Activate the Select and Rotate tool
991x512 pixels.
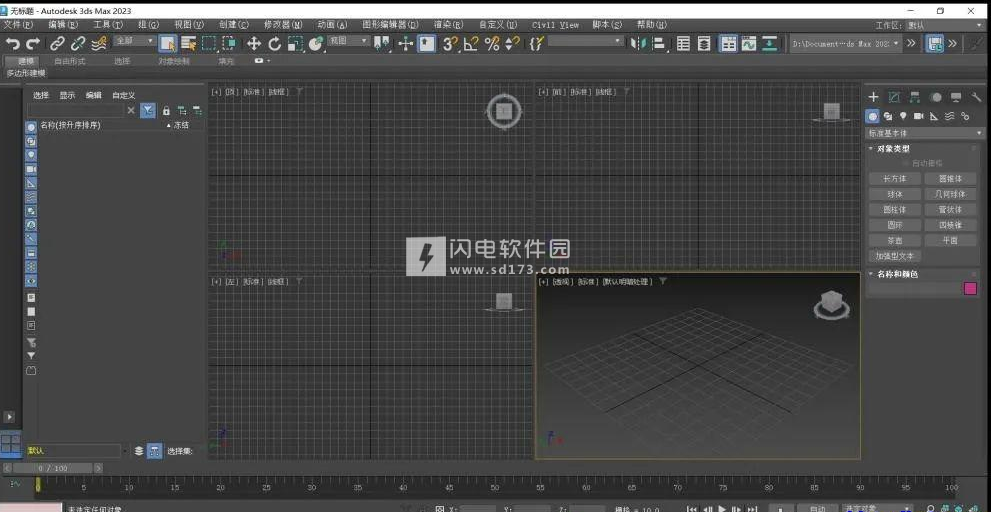point(274,43)
